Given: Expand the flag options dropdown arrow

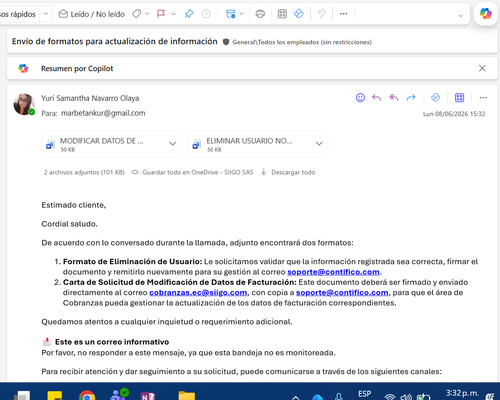Looking at the screenshot, I should (x=173, y=14).
